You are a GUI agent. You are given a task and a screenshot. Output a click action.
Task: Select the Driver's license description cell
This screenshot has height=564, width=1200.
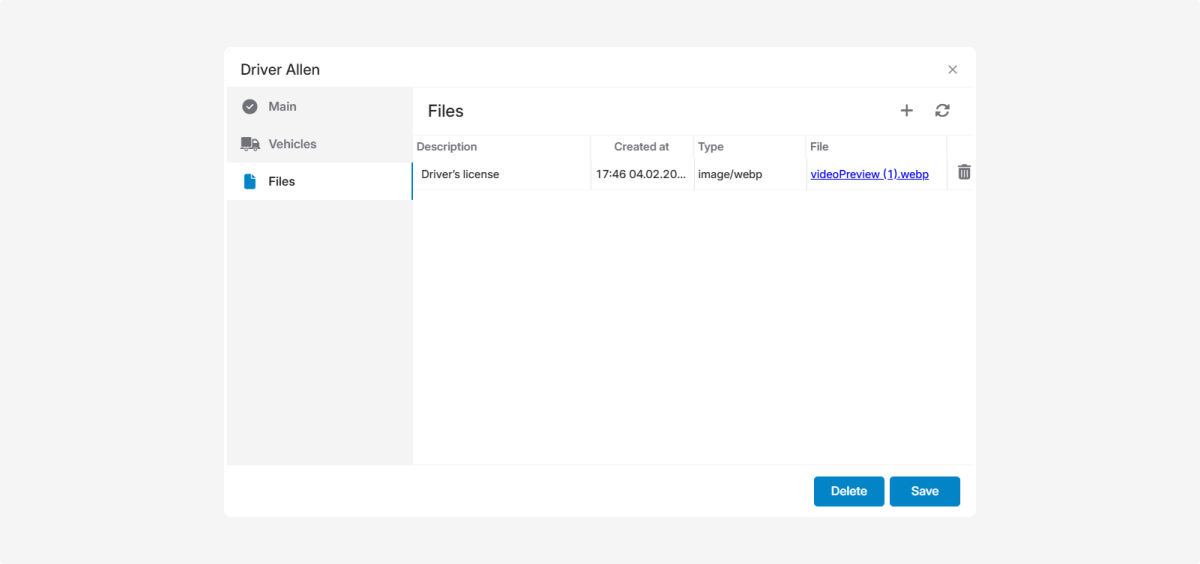[460, 174]
